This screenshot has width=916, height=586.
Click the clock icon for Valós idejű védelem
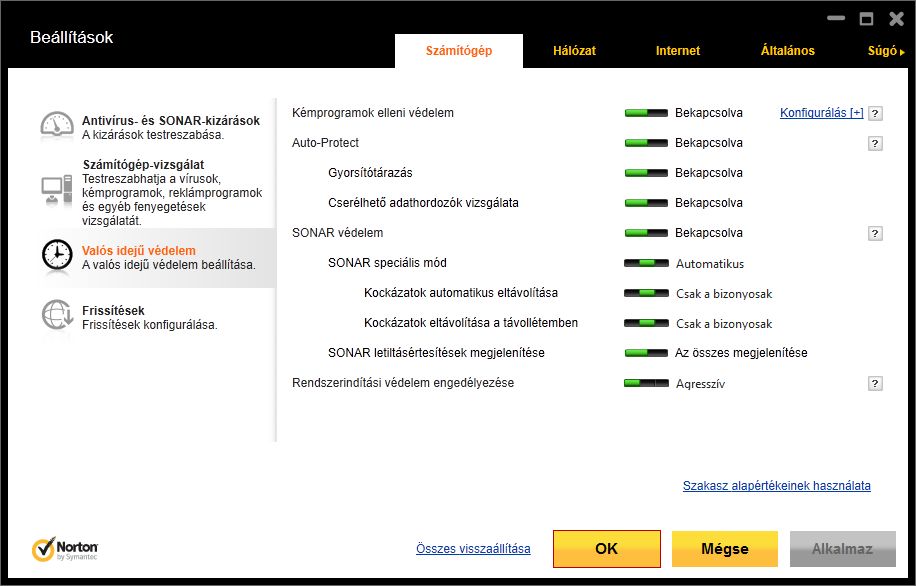[57, 256]
